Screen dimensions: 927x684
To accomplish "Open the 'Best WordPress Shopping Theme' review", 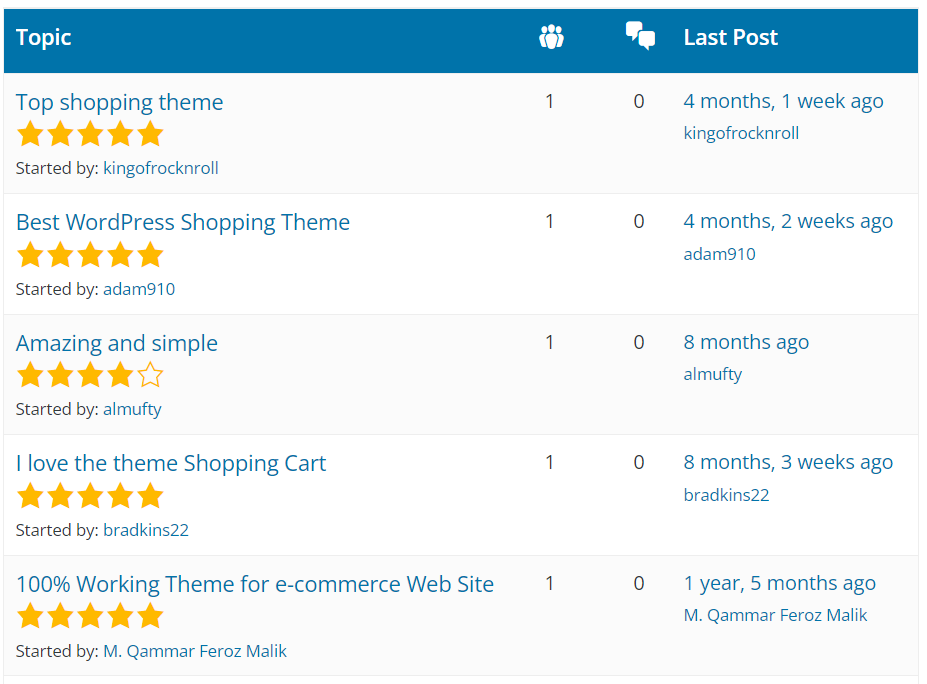I will 183,222.
